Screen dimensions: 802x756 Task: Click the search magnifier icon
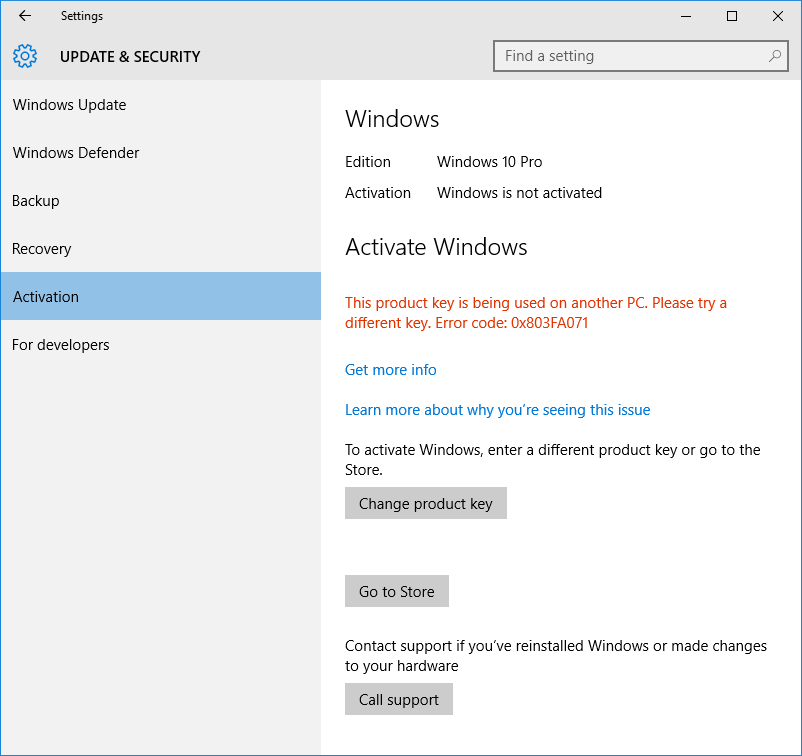(775, 56)
